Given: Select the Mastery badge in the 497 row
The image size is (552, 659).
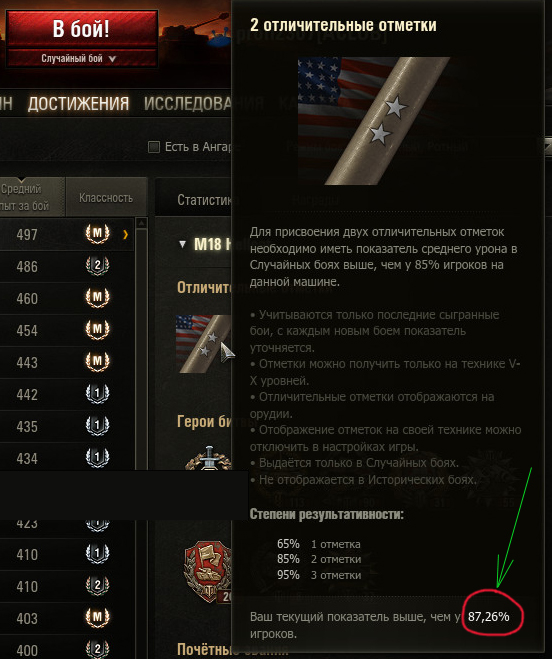Looking at the screenshot, I should (98, 234).
